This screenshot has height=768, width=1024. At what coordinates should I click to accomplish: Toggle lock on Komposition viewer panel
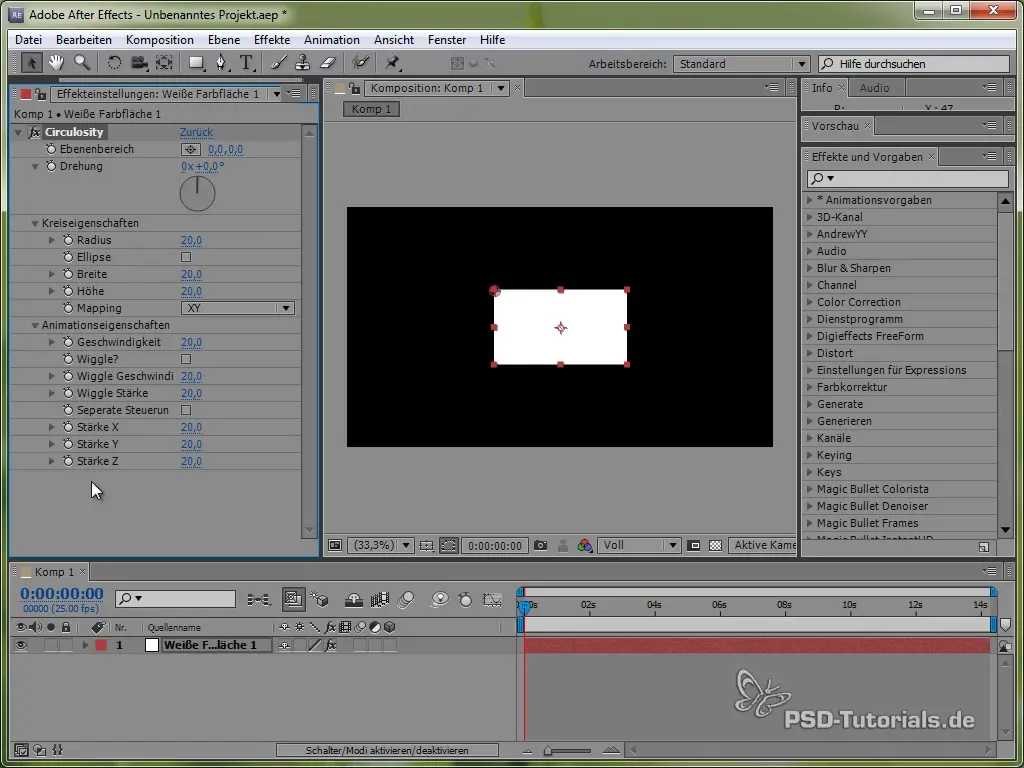point(353,88)
